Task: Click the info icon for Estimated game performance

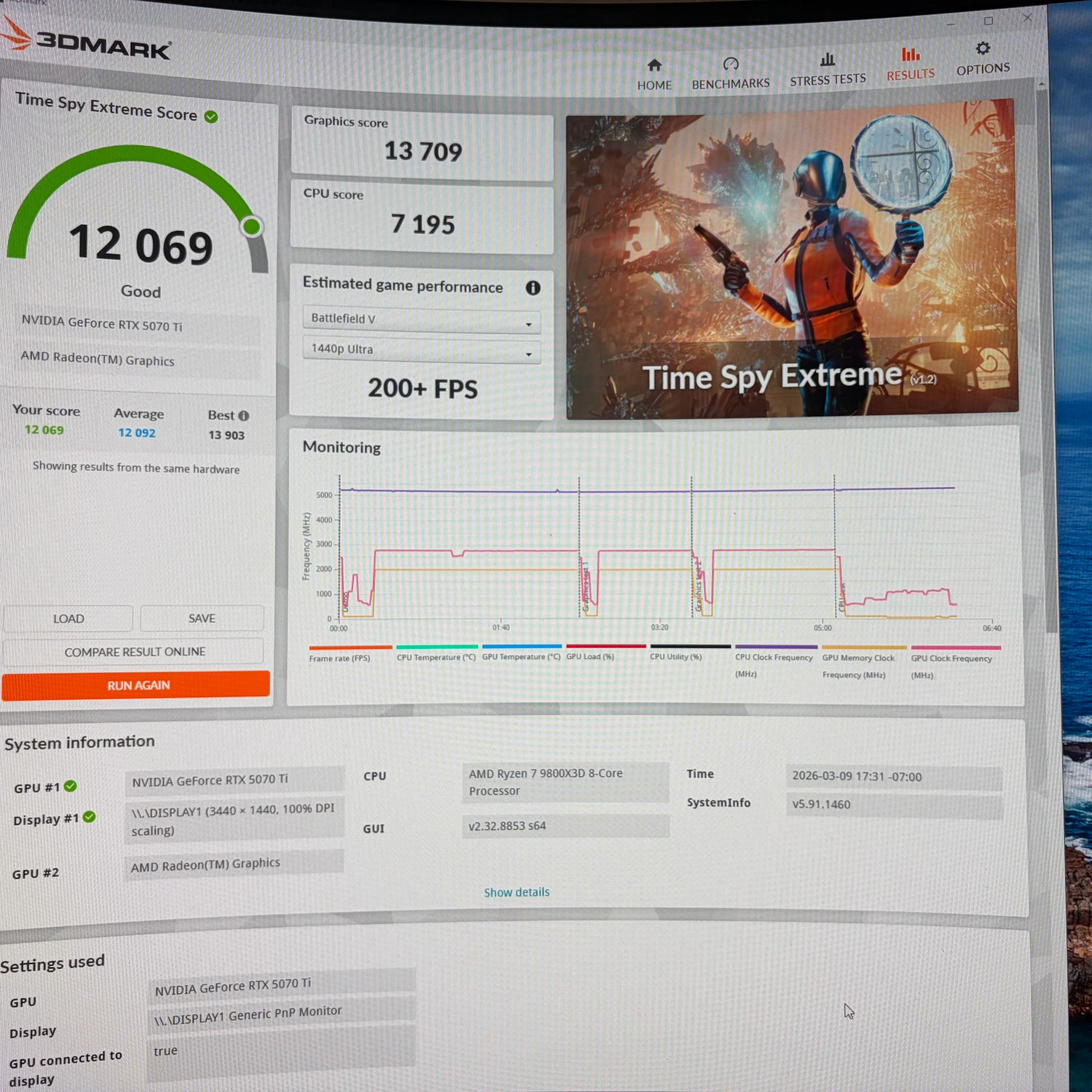Action: point(533,288)
